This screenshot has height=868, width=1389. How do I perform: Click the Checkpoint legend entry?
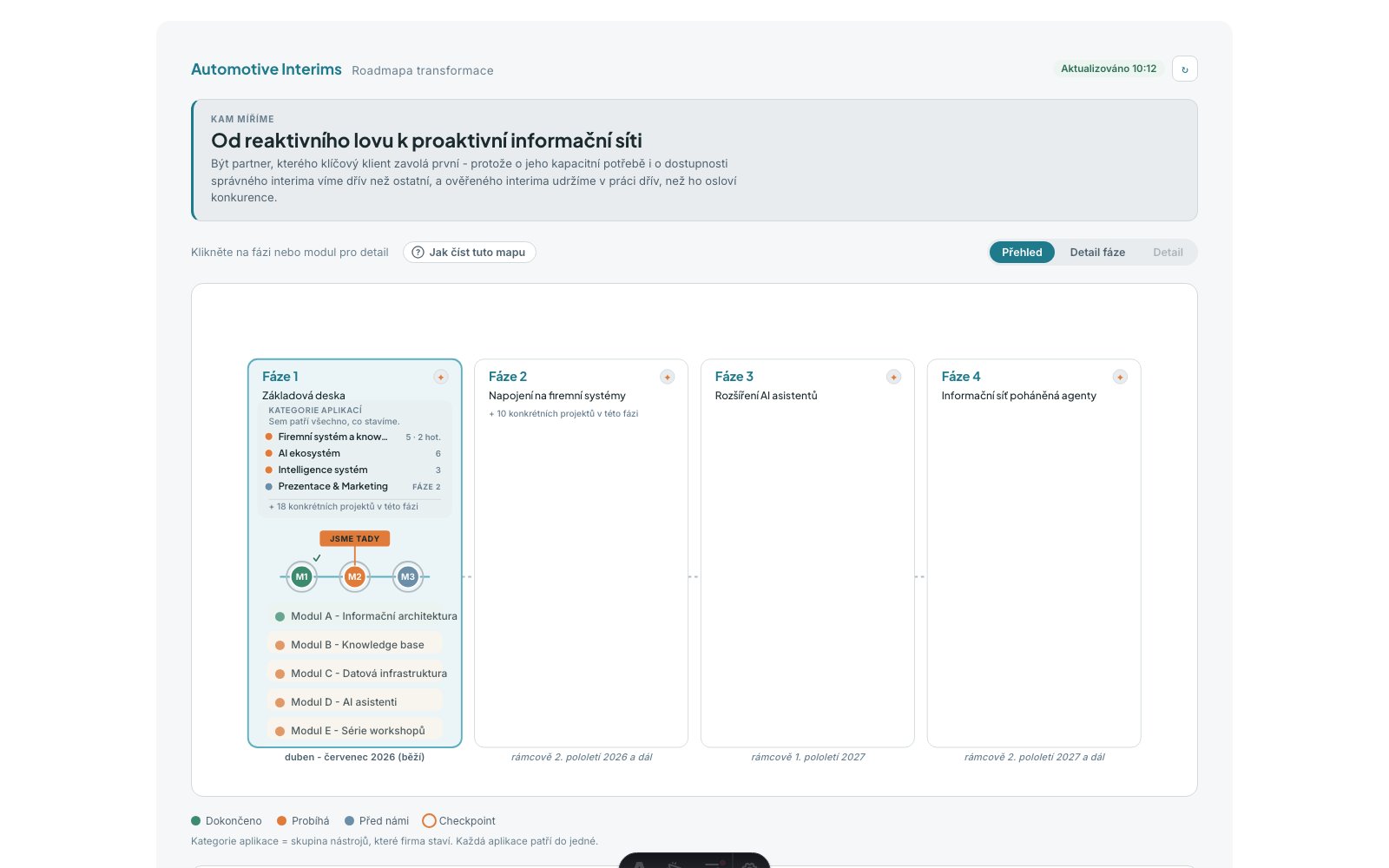pyautogui.click(x=459, y=821)
